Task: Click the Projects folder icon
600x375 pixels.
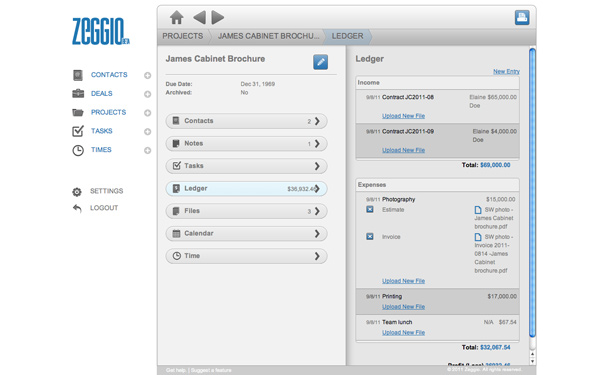Action: (x=78, y=112)
